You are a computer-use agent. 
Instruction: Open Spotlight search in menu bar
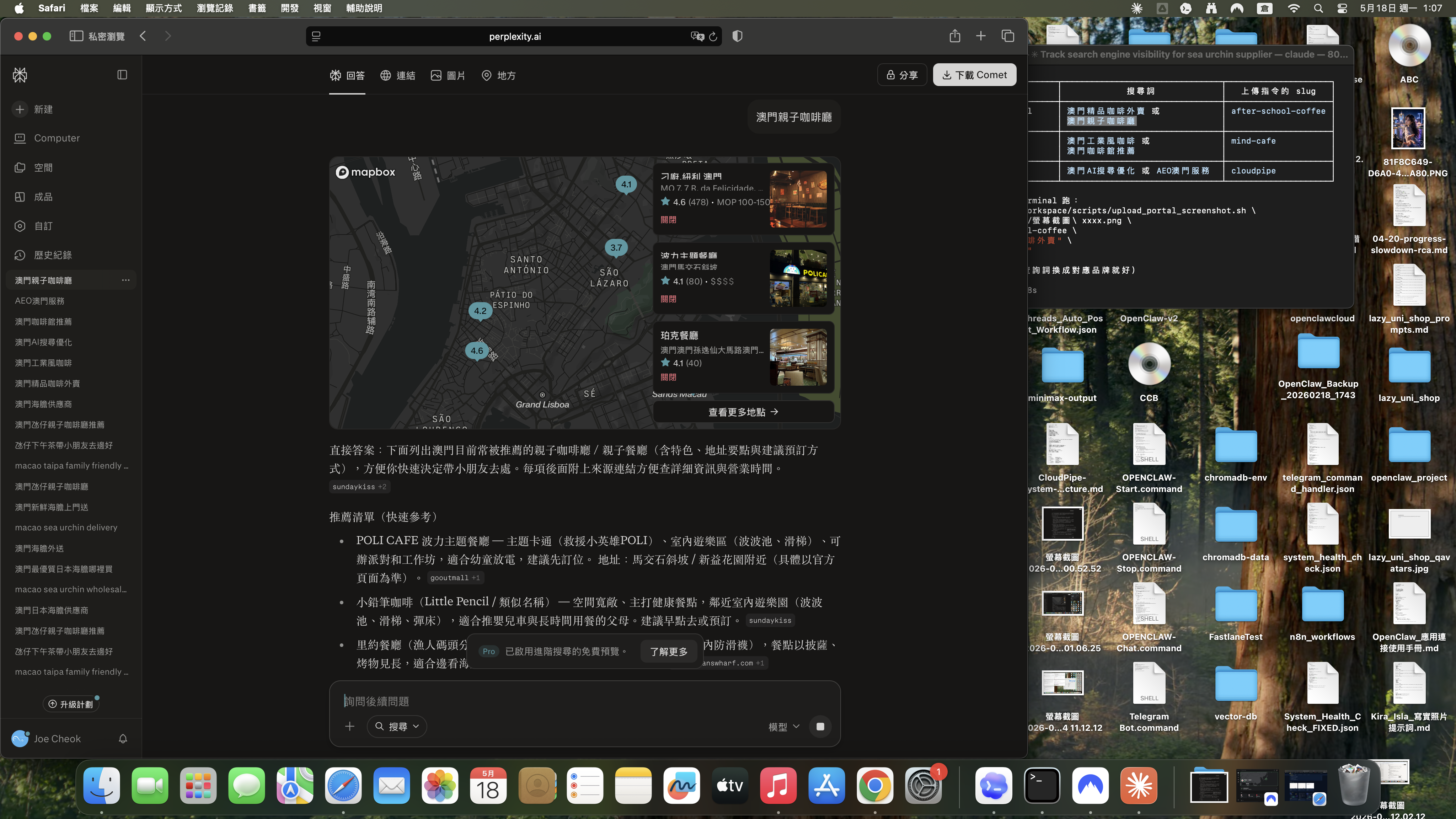tap(1318, 8)
